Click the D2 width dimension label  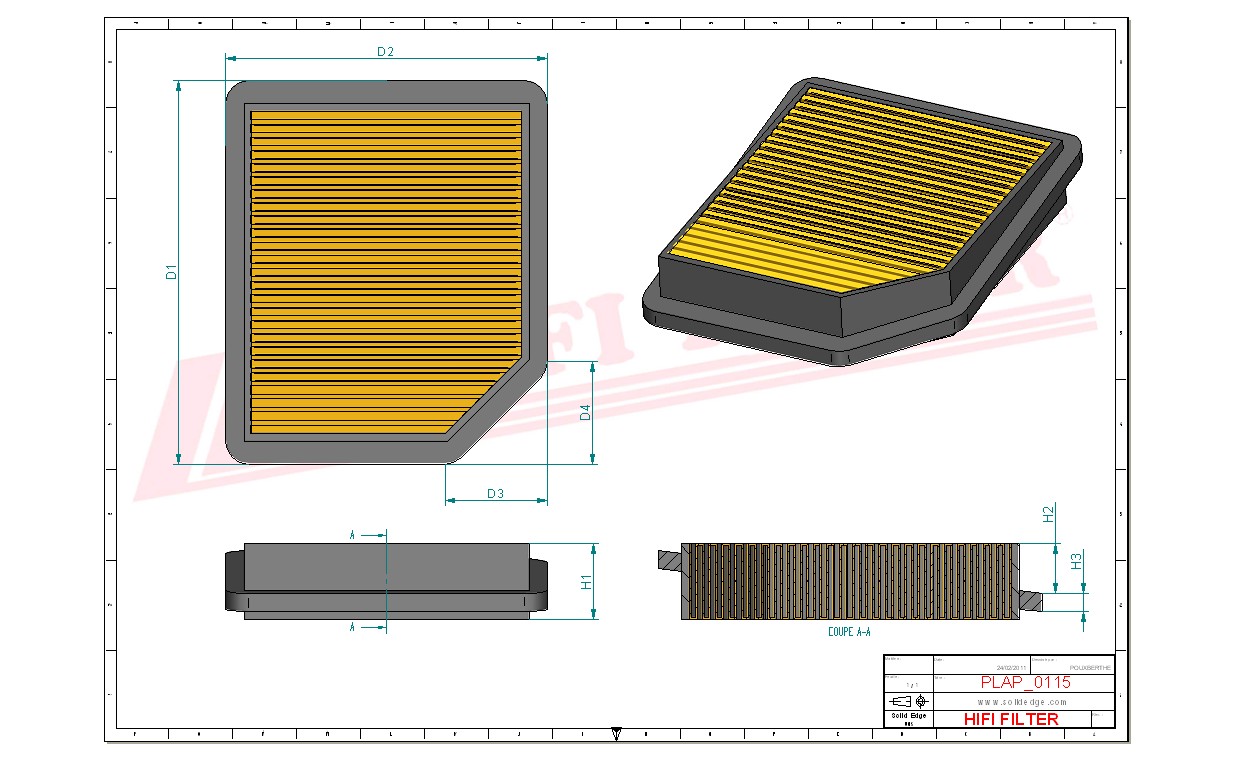(x=385, y=51)
